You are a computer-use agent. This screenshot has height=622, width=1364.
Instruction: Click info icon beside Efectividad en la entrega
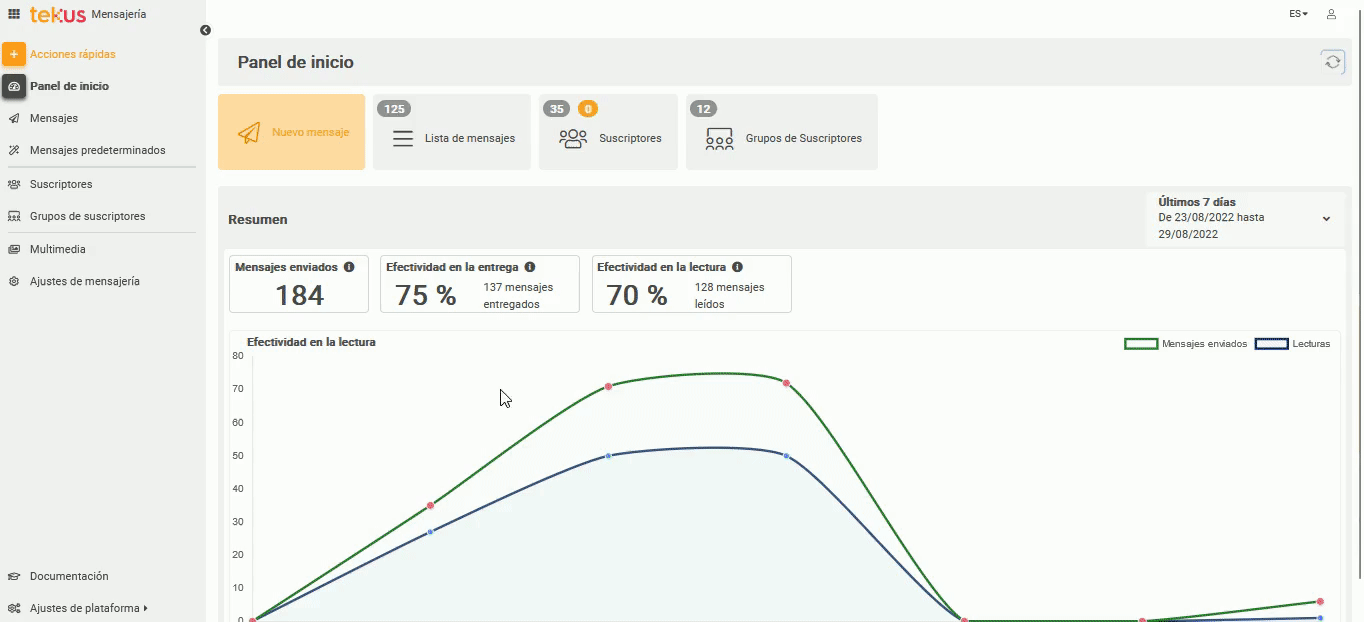[530, 267]
